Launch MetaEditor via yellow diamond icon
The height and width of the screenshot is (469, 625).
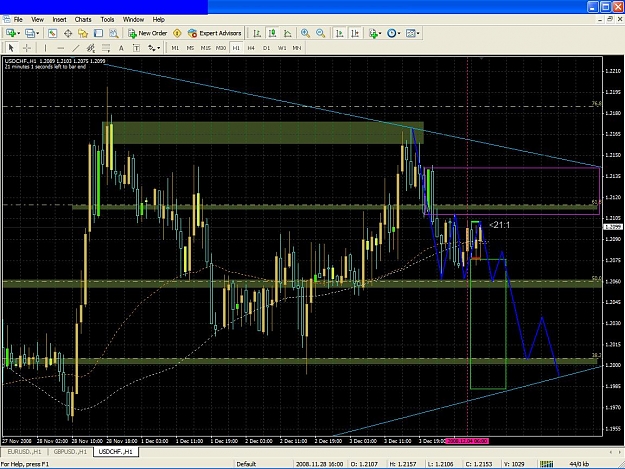click(177, 33)
